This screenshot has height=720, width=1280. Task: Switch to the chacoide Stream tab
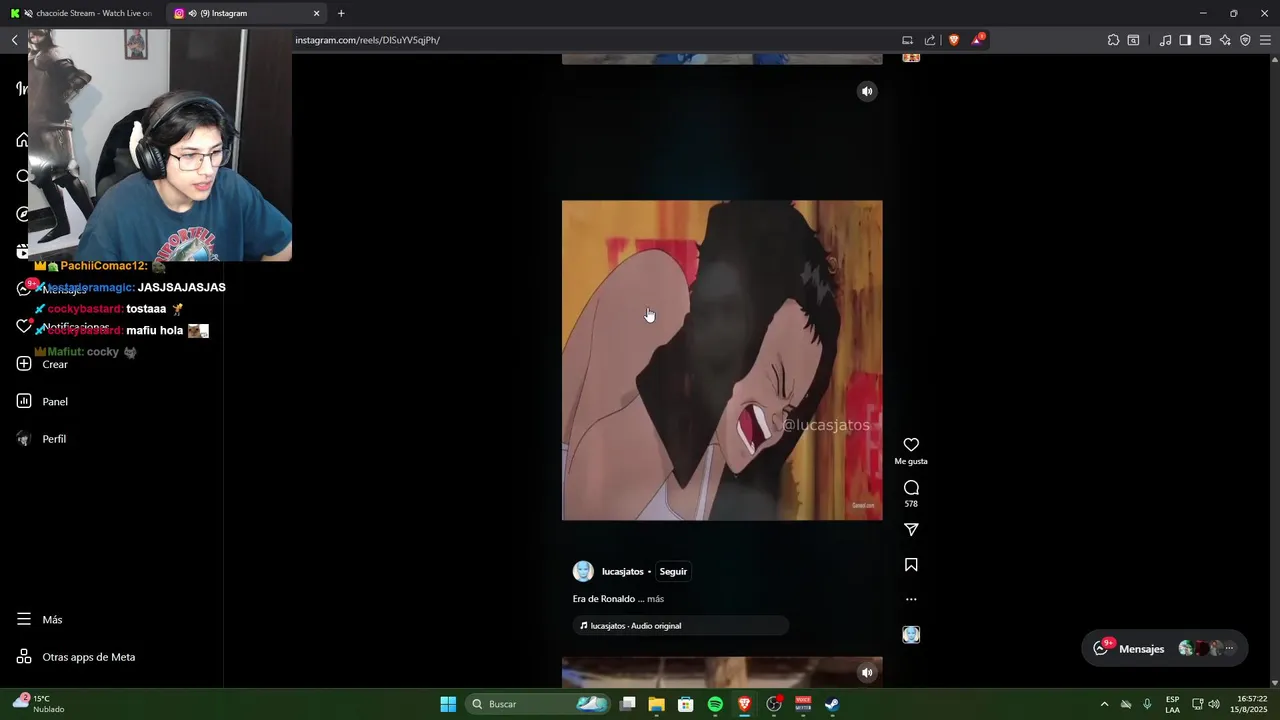pos(82,13)
